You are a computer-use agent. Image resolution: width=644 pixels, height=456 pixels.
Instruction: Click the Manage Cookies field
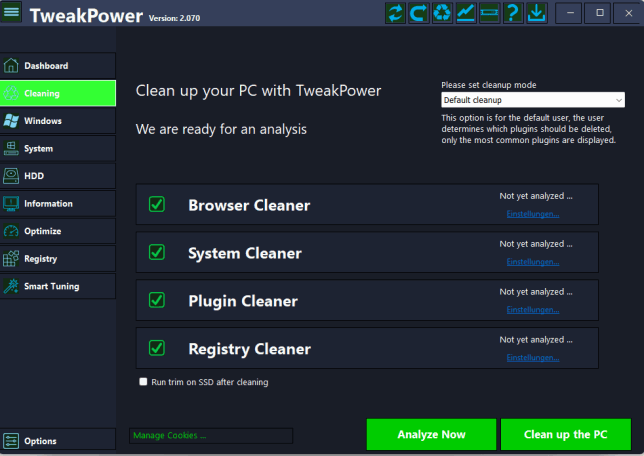click(210, 436)
